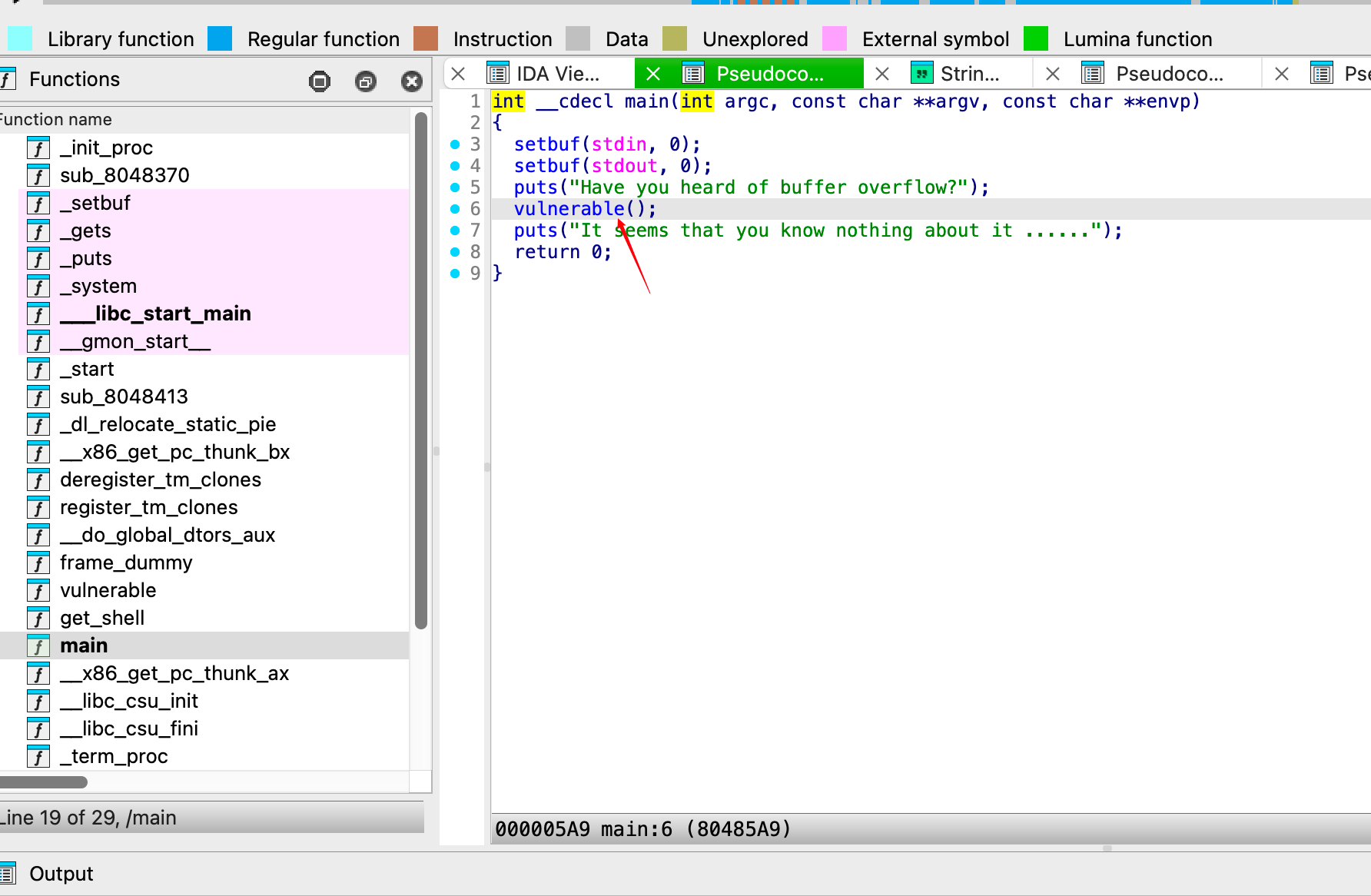The width and height of the screenshot is (1371, 896).
Task: Click the Function name column header
Action: [204, 119]
